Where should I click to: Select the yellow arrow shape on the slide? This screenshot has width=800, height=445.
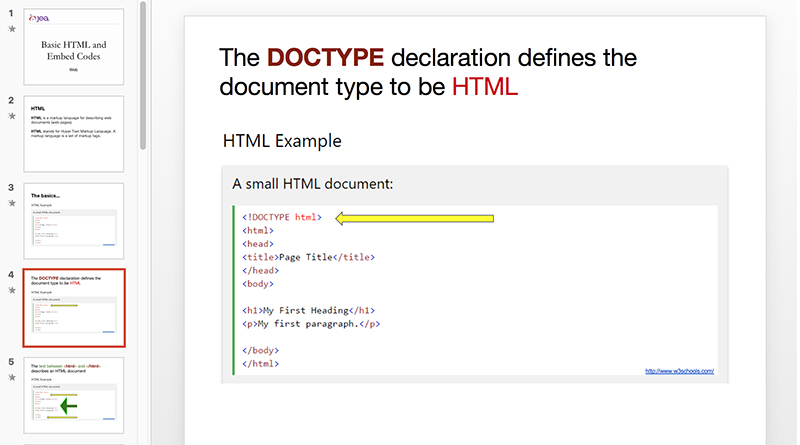(414, 218)
